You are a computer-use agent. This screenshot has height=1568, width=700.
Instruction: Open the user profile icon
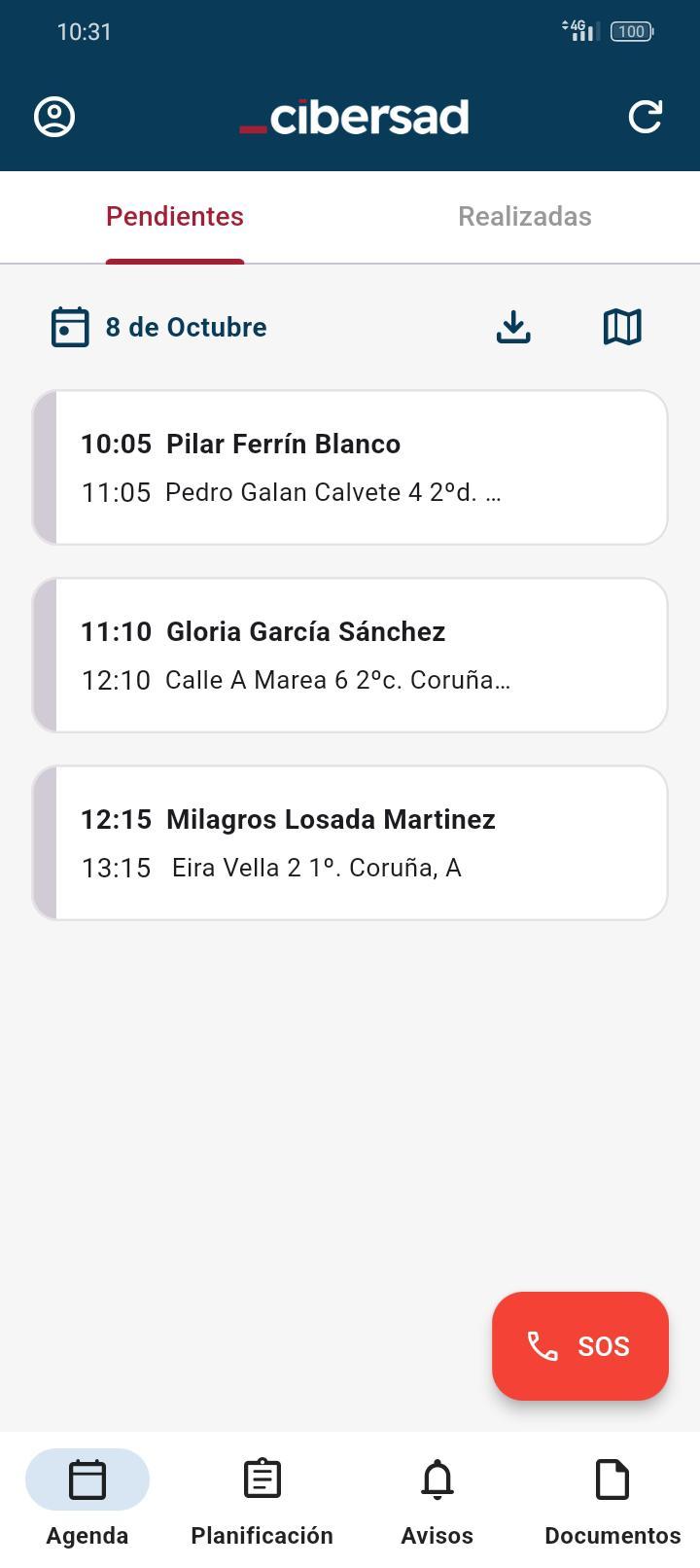click(x=54, y=117)
